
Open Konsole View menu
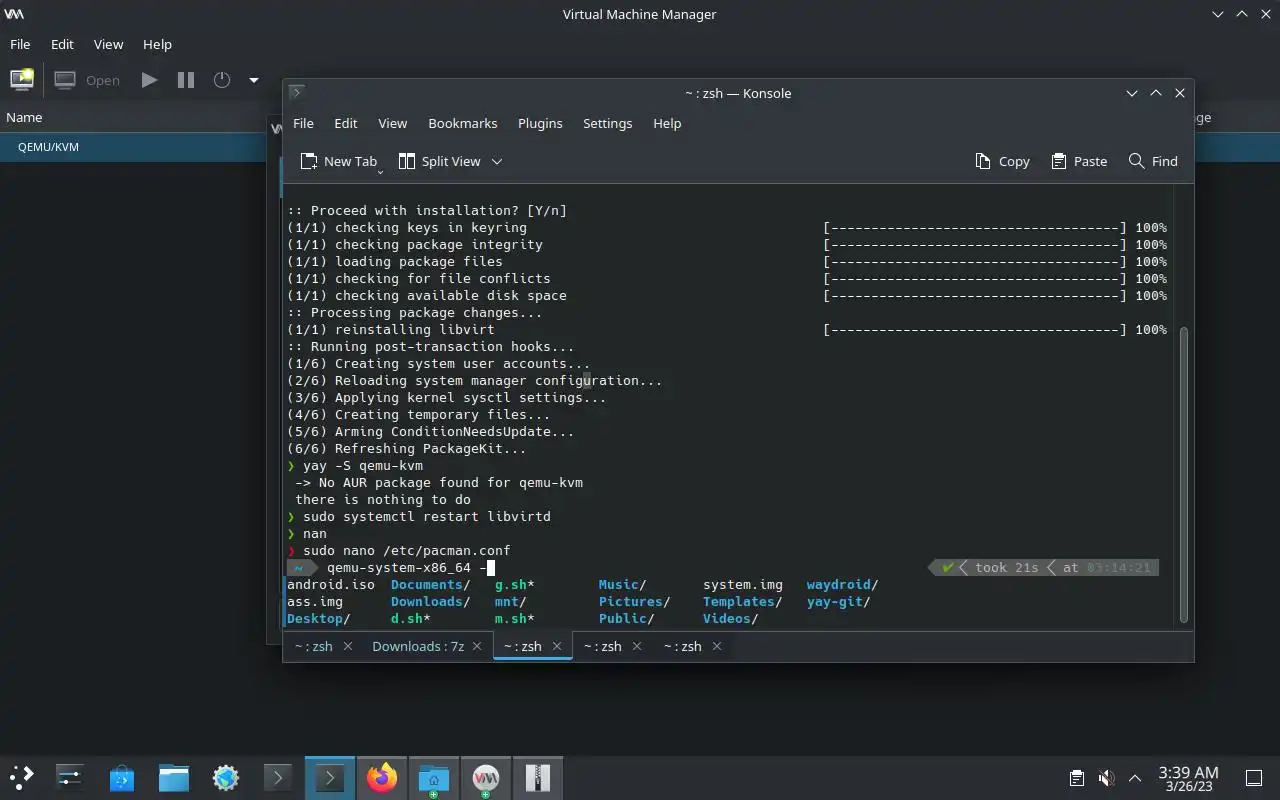392,123
